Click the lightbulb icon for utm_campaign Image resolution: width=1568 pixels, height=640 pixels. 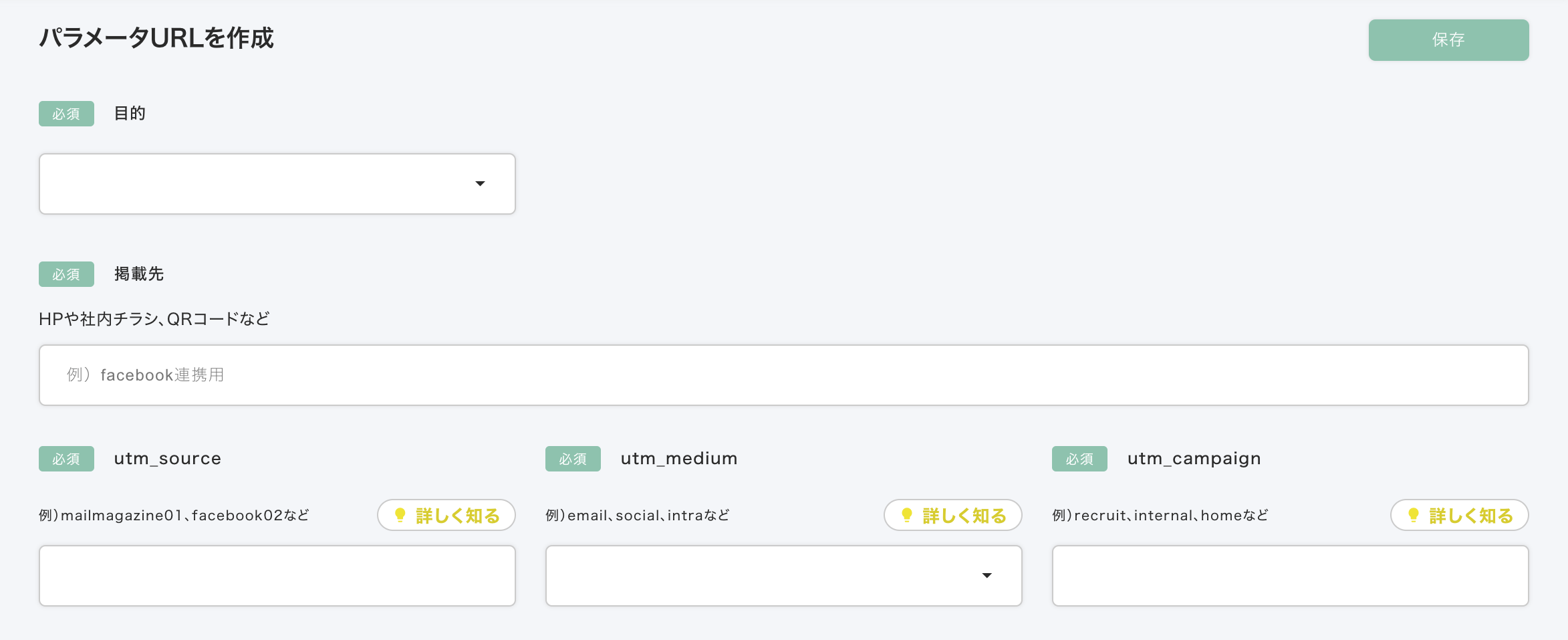pos(1414,515)
